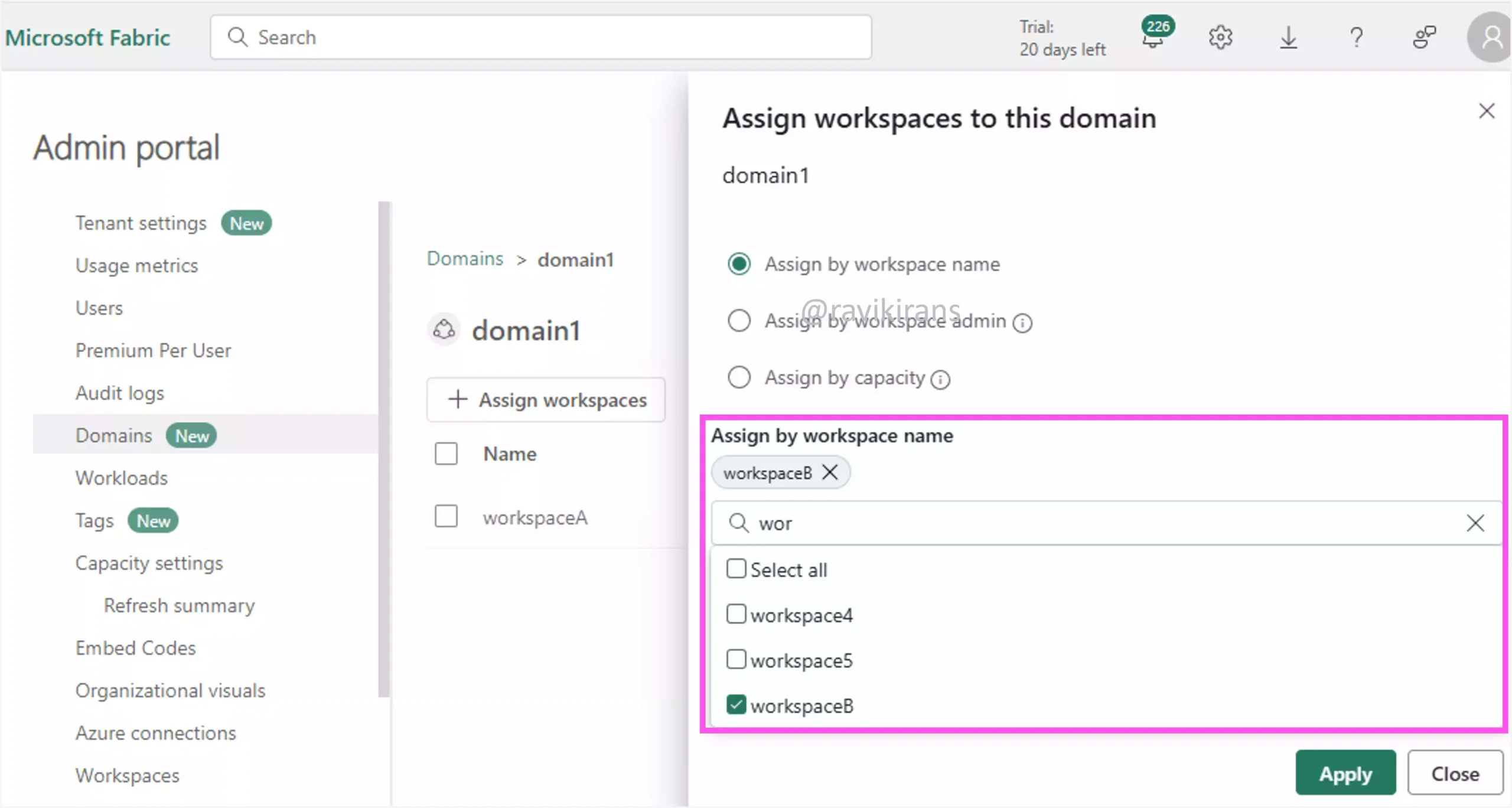Open Capacity settings in sidebar
Screen dimensions: 1512x808
149,563
